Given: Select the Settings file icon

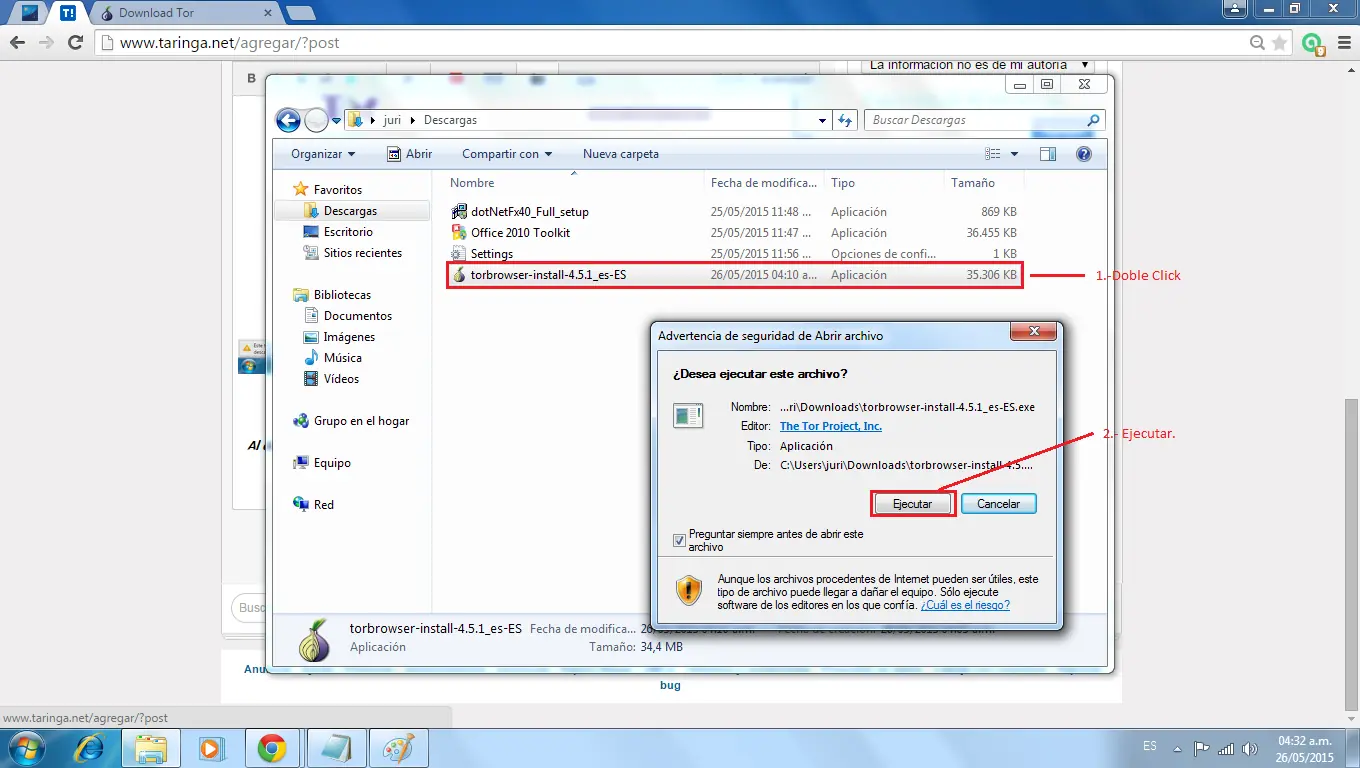Looking at the screenshot, I should point(459,254).
